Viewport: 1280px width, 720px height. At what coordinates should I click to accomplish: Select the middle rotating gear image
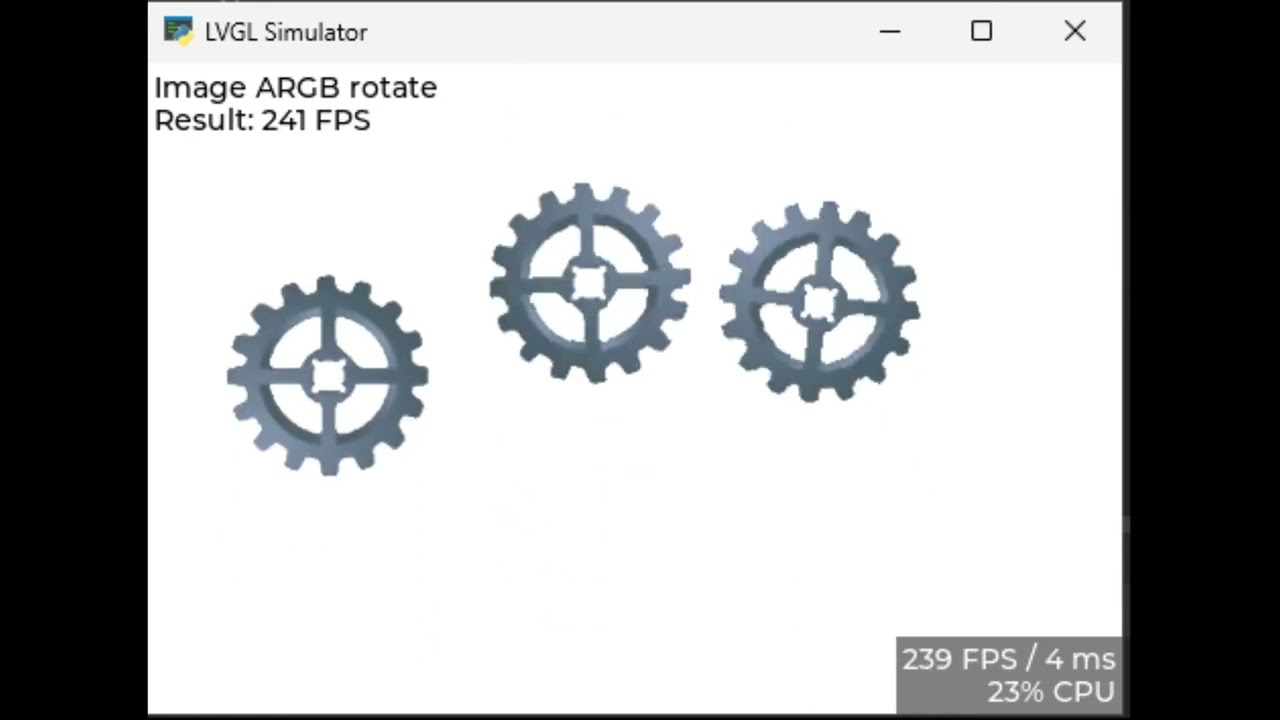pos(590,283)
